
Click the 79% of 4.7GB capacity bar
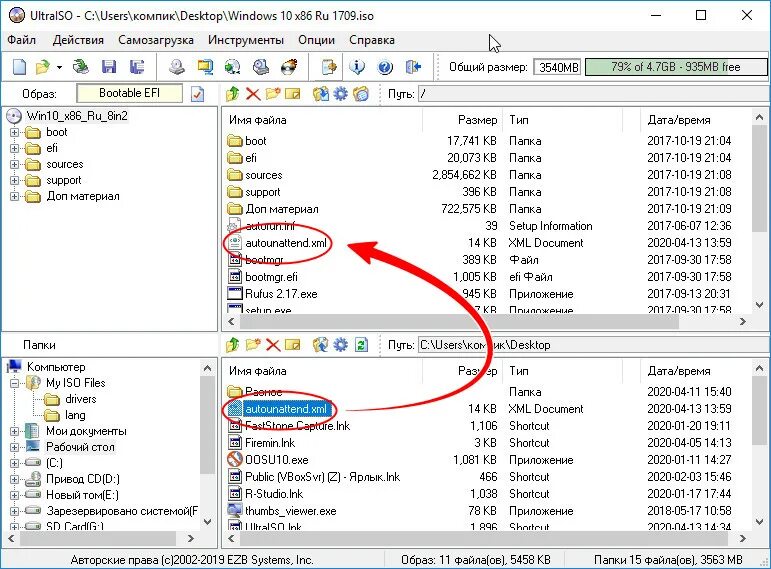pyautogui.click(x=676, y=67)
